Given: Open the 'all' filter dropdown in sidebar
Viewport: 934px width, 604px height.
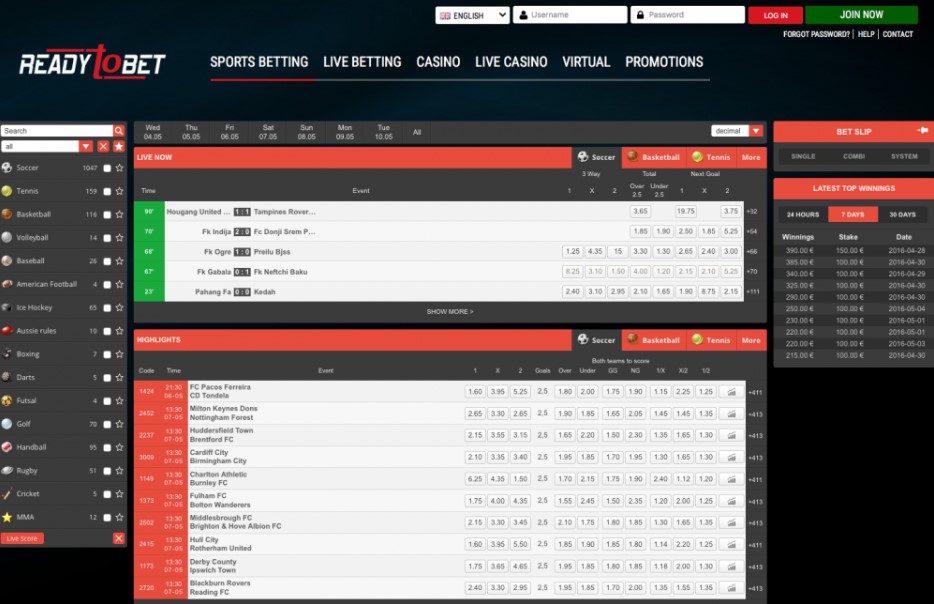Looking at the screenshot, I should point(47,147).
